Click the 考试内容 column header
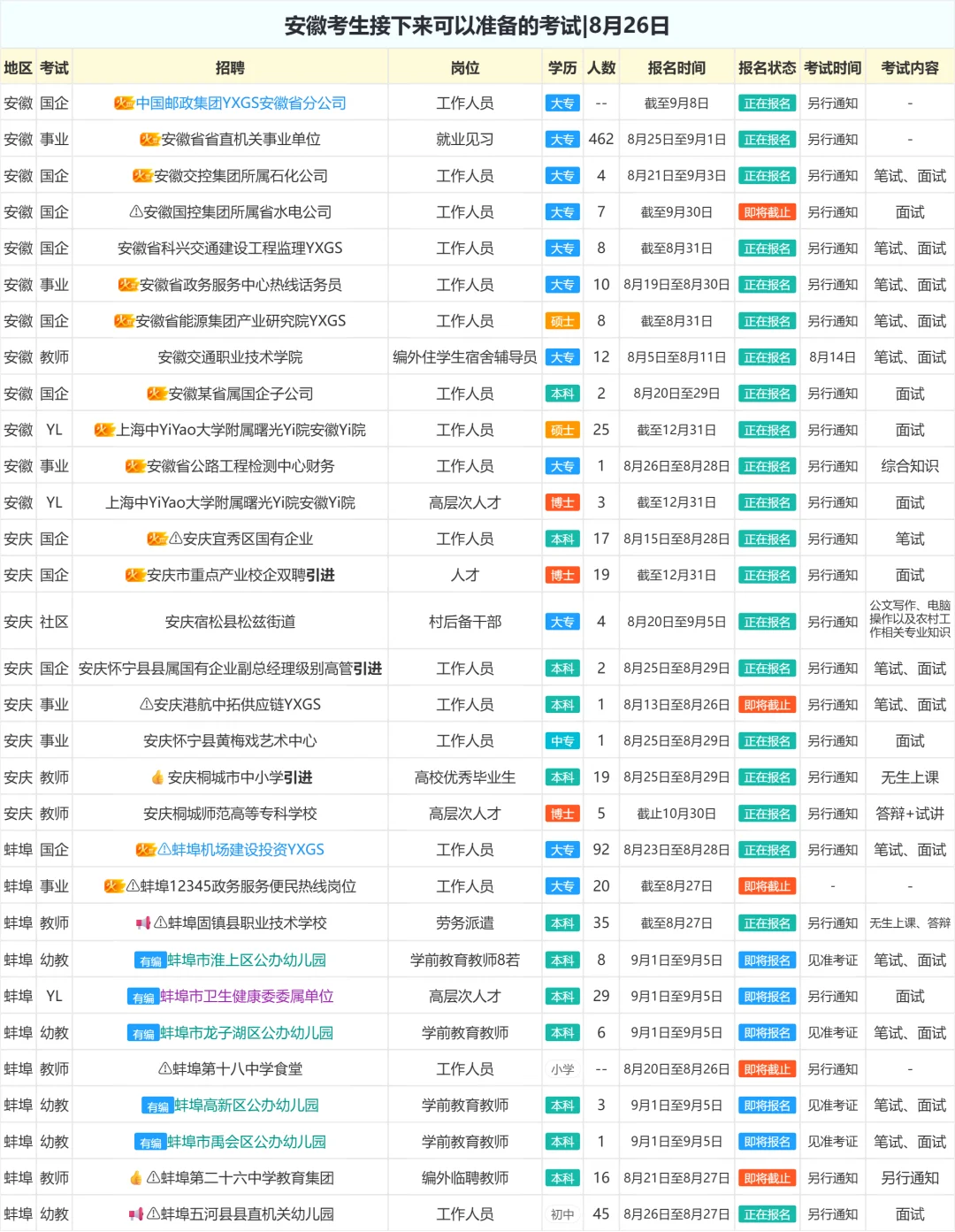955x1232 pixels. pyautogui.click(x=910, y=68)
